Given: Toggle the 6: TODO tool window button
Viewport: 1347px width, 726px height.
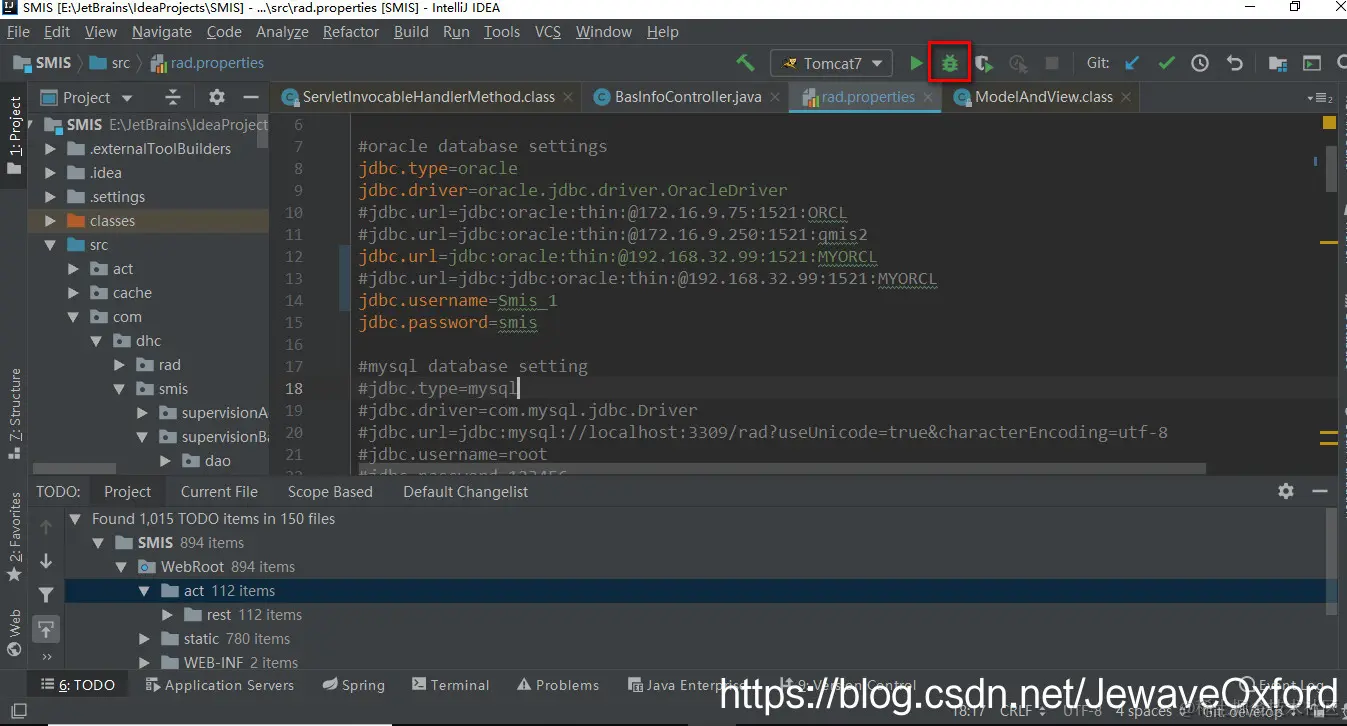Looking at the screenshot, I should (78, 685).
